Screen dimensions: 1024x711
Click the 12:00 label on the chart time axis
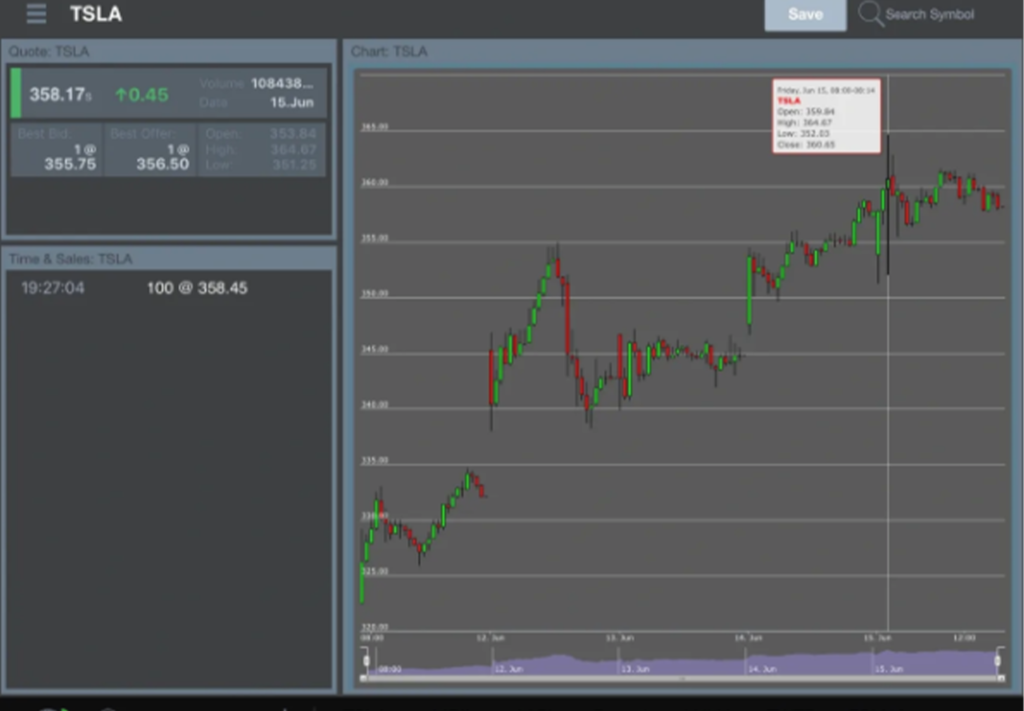tap(964, 637)
